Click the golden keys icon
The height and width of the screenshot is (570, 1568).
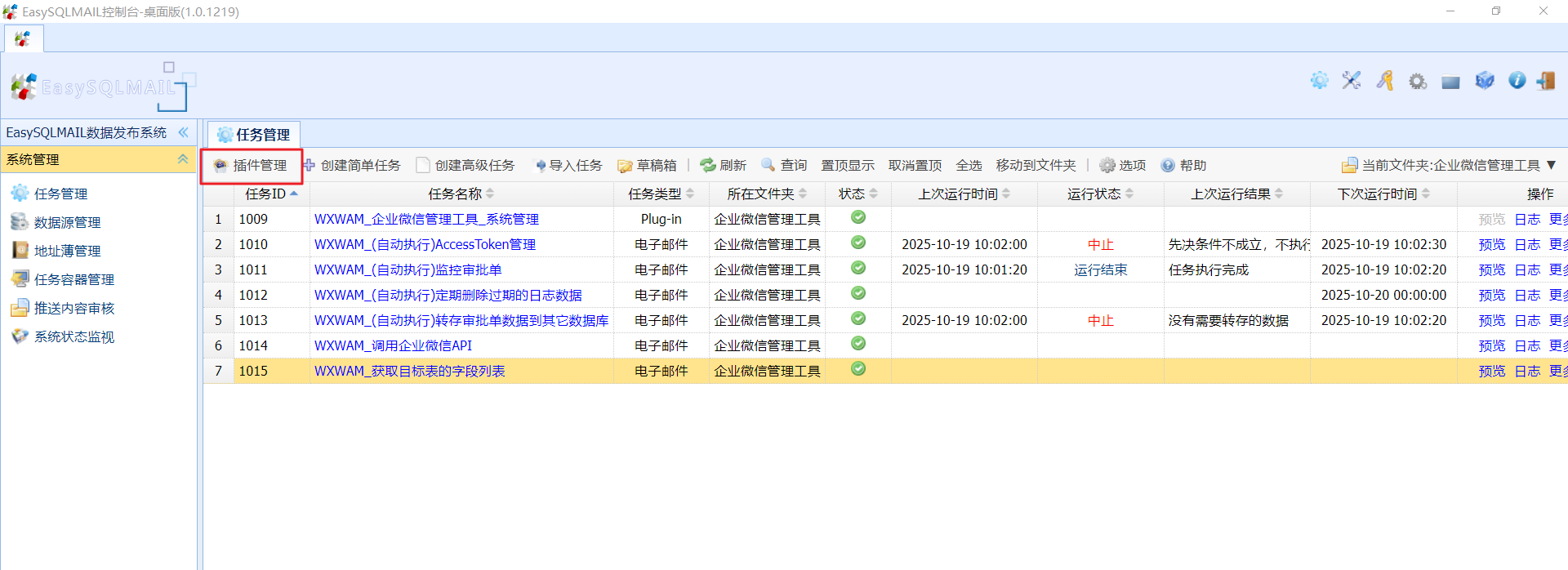click(x=1385, y=80)
